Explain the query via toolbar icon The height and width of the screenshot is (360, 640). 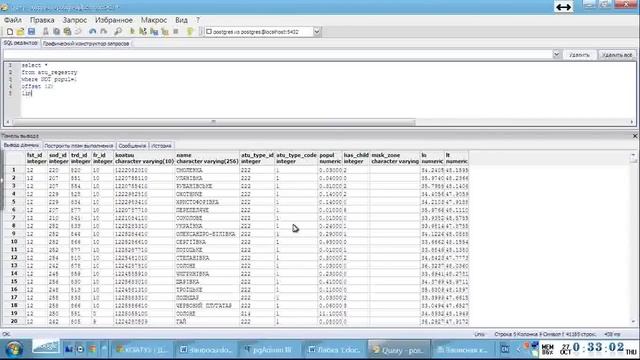point(165,31)
